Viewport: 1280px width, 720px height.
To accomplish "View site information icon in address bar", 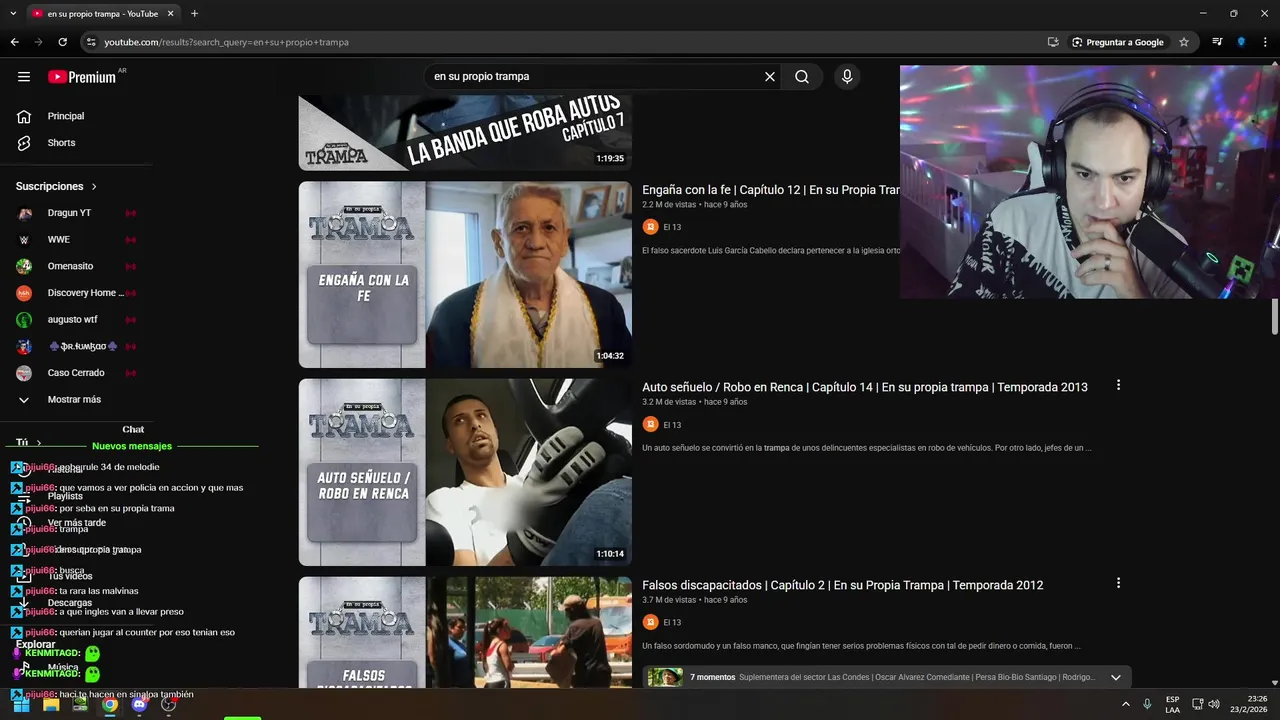I will click(91, 42).
